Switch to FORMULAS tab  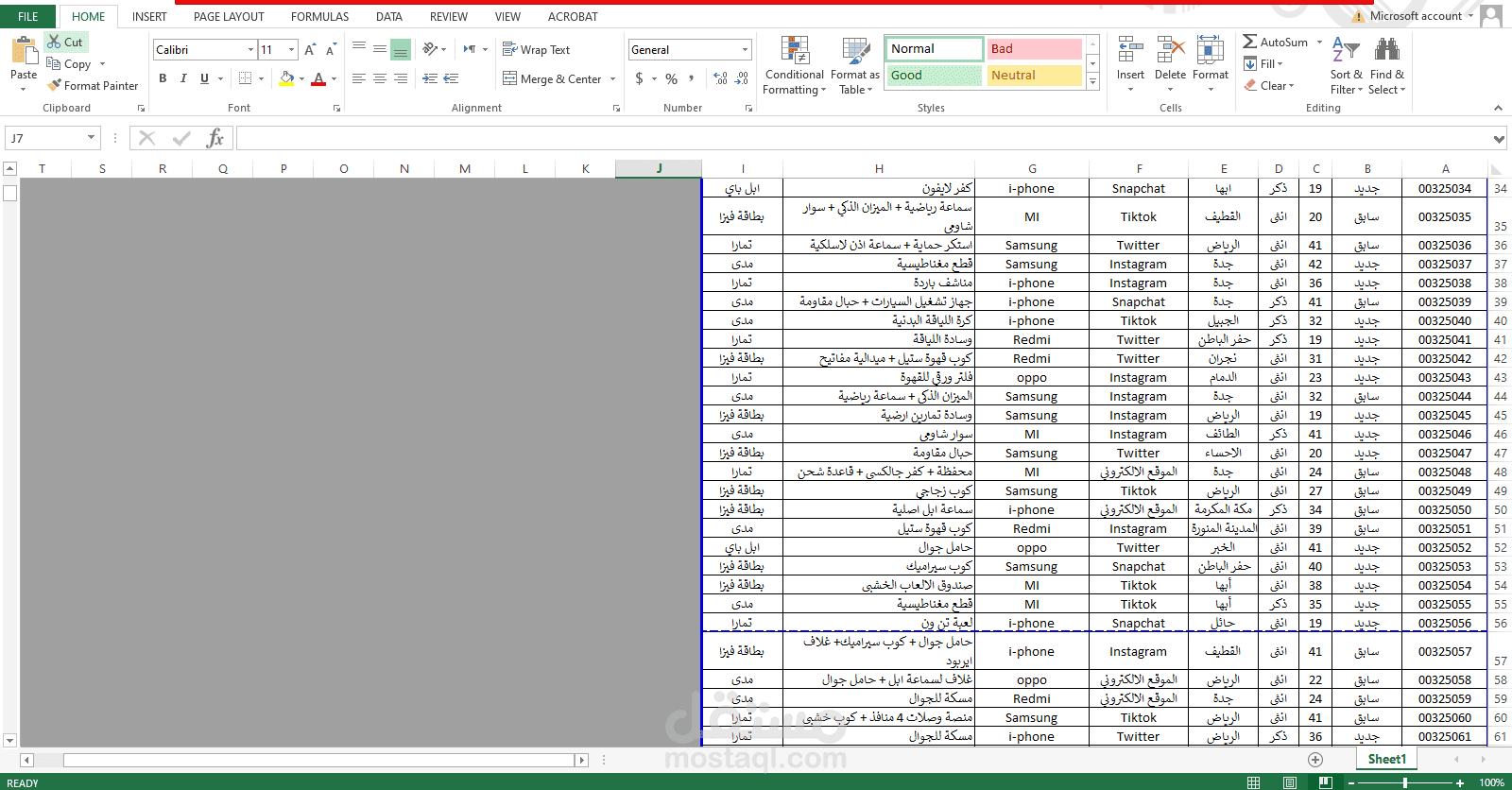point(319,16)
